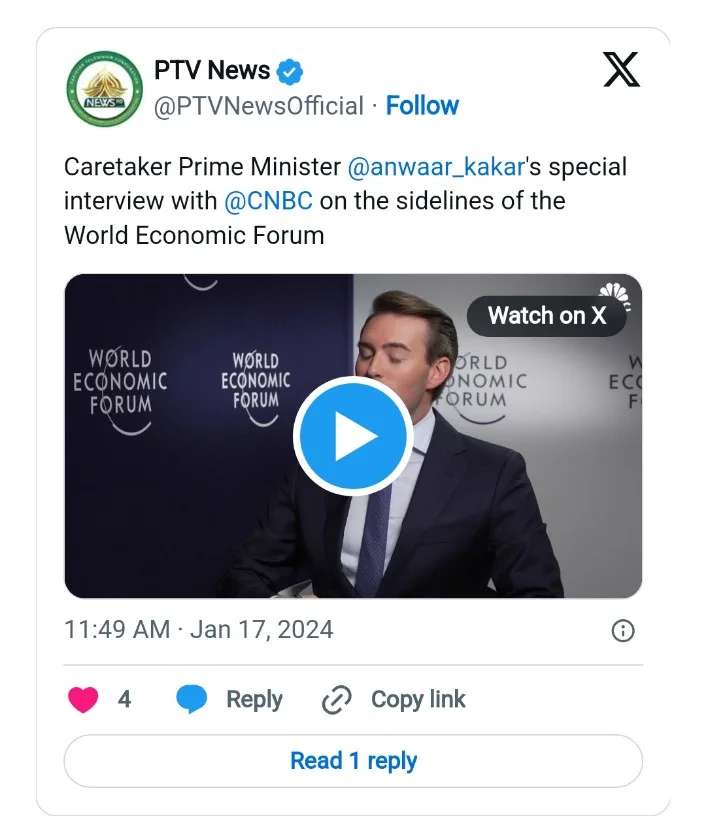The width and height of the screenshot is (706, 832).
Task: Open the @CNBC mention link
Action: 268,201
